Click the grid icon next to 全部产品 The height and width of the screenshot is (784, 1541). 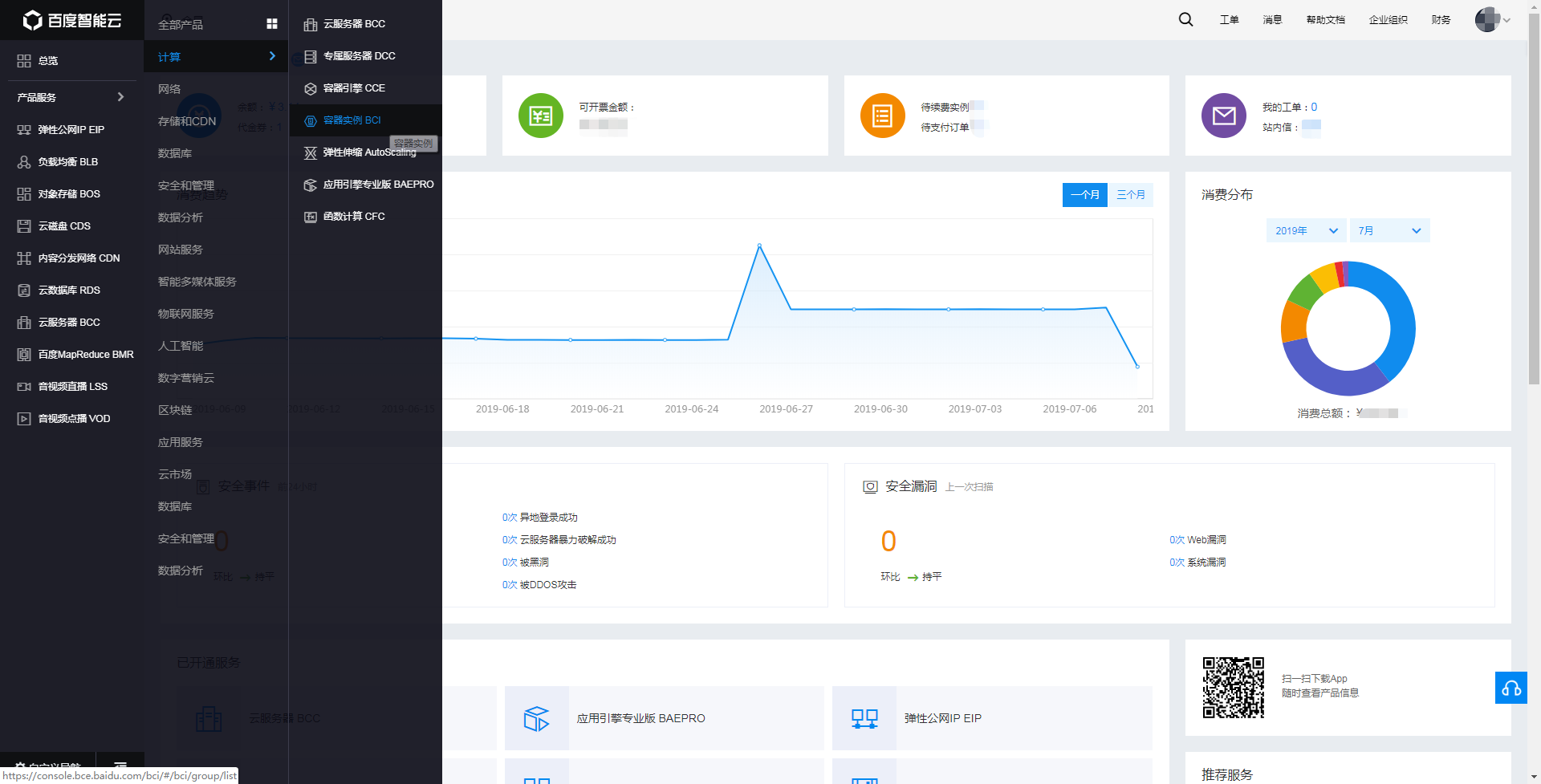(272, 24)
